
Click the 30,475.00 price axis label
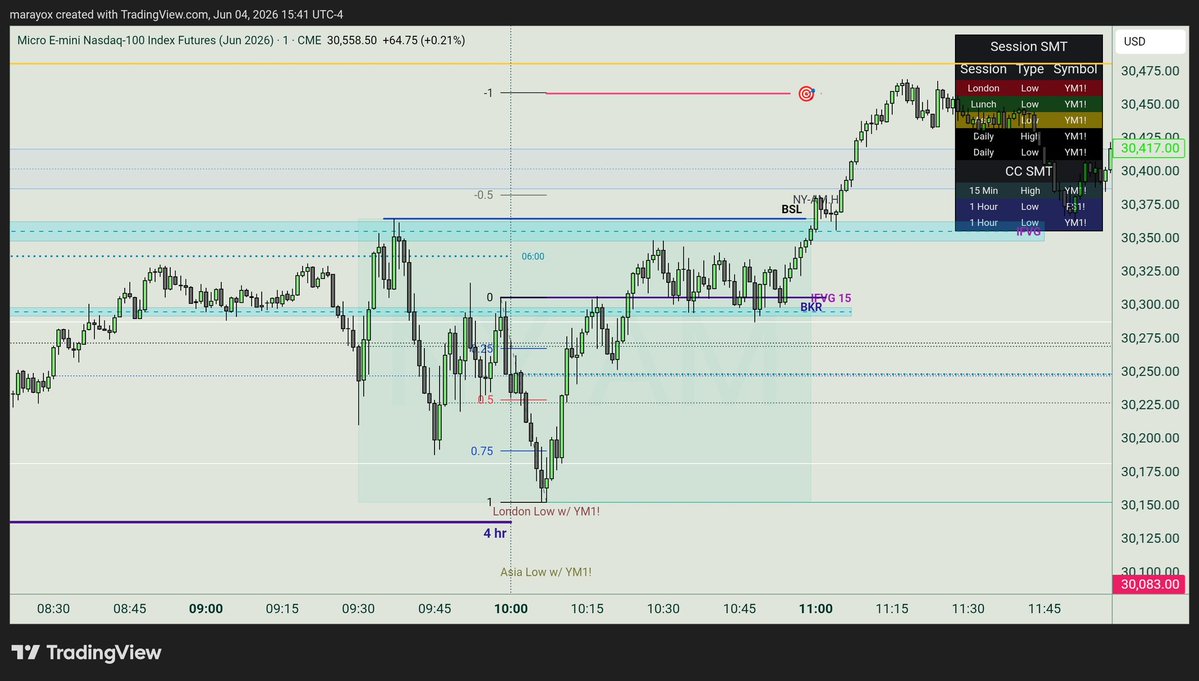point(1149,71)
